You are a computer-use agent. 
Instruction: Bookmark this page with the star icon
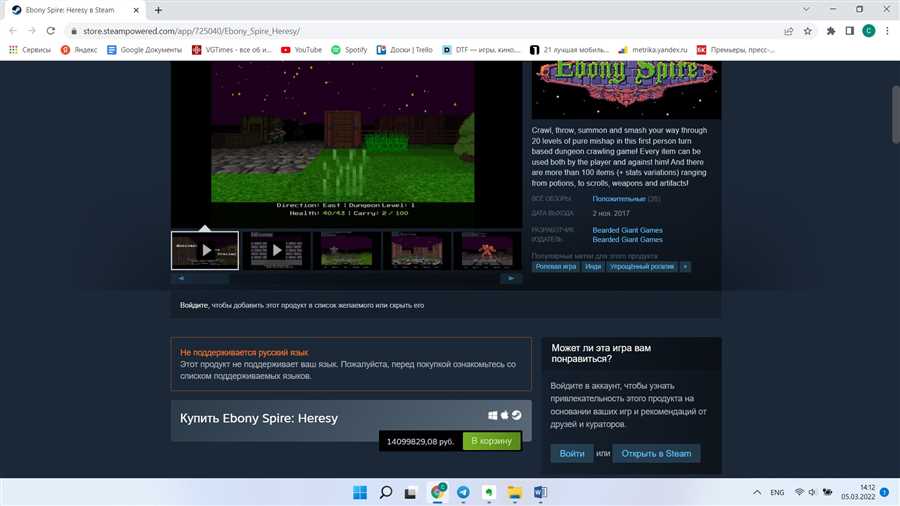tap(808, 31)
